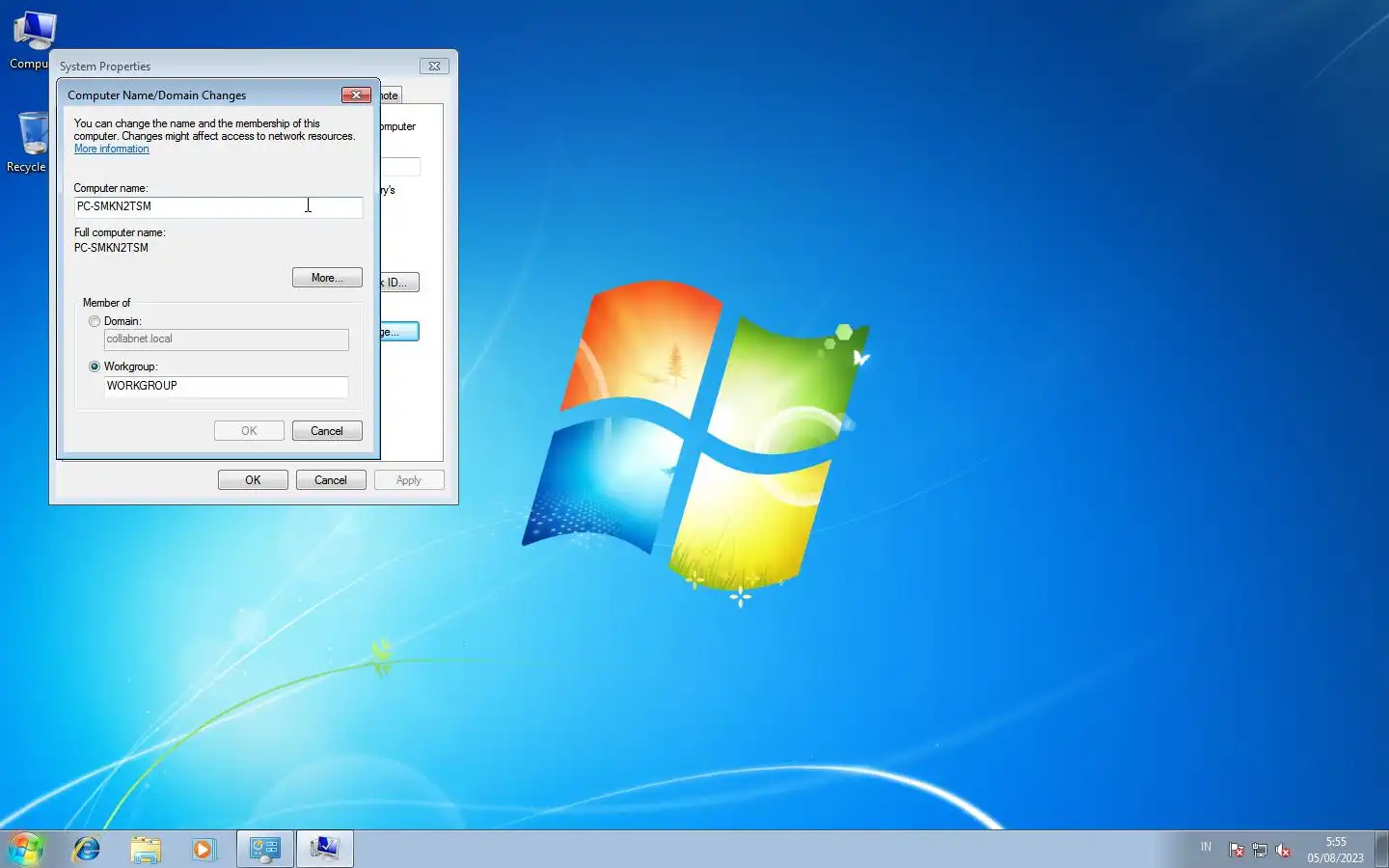The width and height of the screenshot is (1389, 868).
Task: Open the clock showing 5:55 and date
Action: (x=1336, y=850)
